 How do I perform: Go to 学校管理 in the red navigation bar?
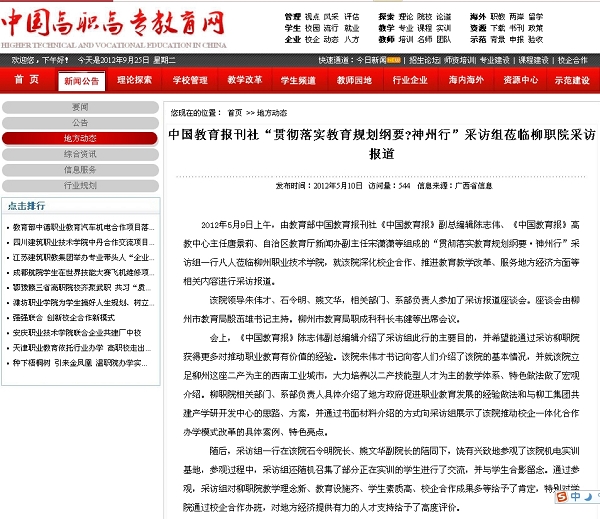point(190,80)
